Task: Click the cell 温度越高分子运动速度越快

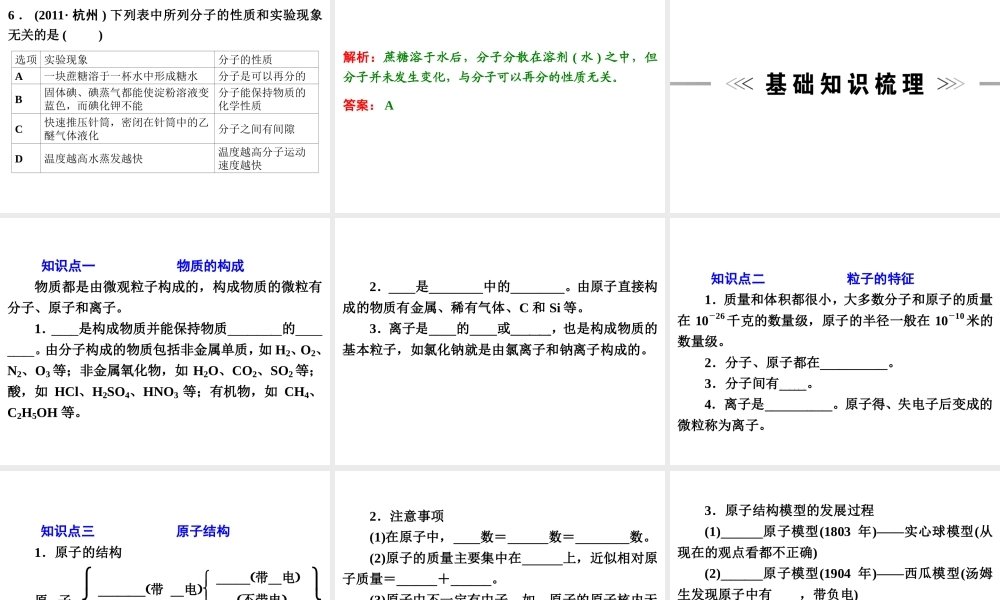Action: (x=267, y=158)
